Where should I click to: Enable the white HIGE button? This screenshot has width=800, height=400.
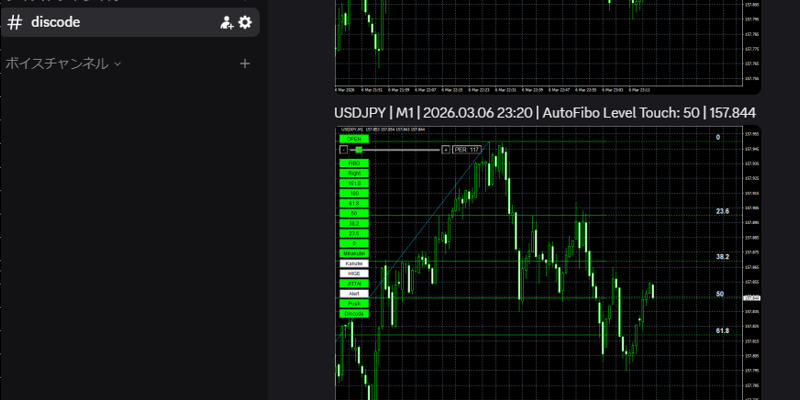coord(354,273)
